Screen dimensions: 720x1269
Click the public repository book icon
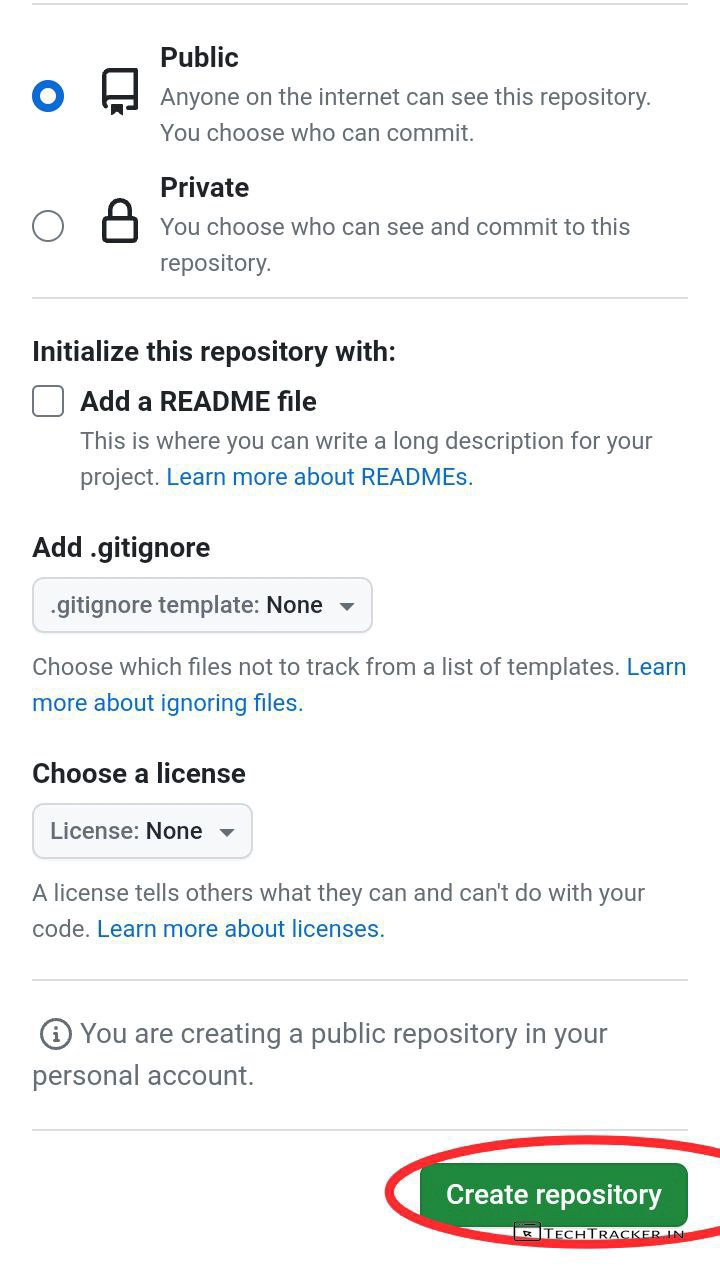120,93
